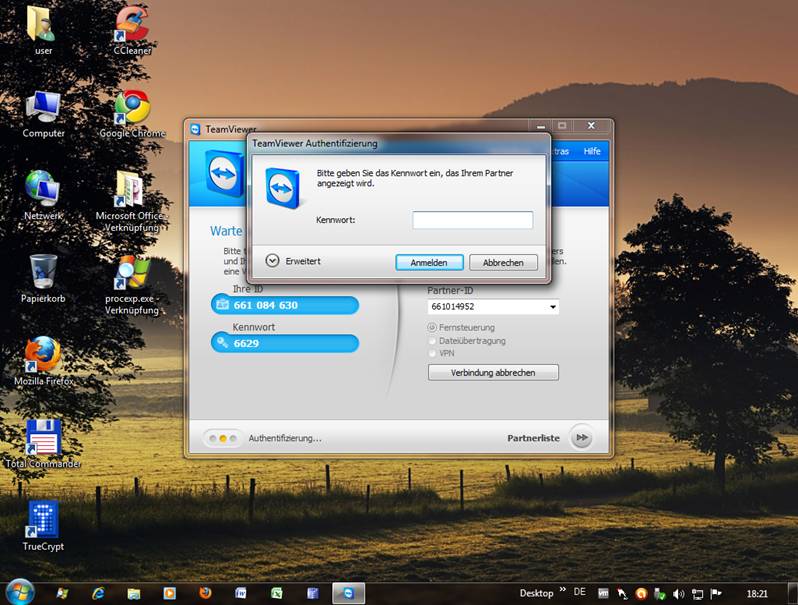
Task: Open the TrueCrypt desktop icon
Action: (43, 520)
